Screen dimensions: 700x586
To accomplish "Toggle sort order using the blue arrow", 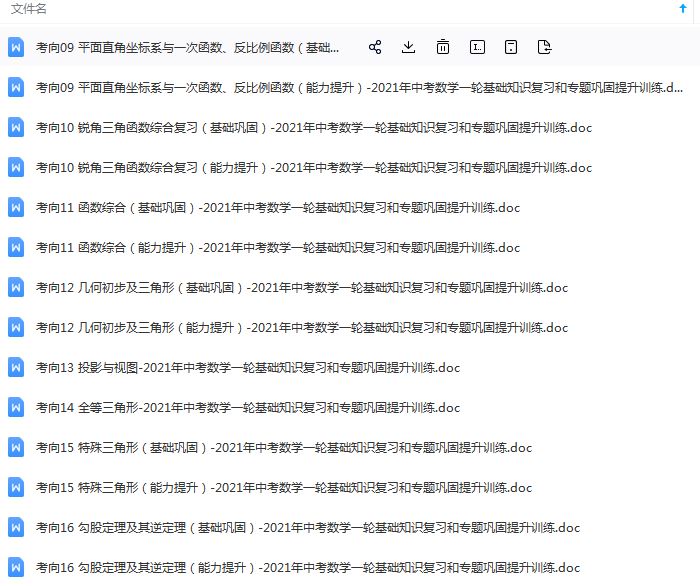I will [x=683, y=9].
